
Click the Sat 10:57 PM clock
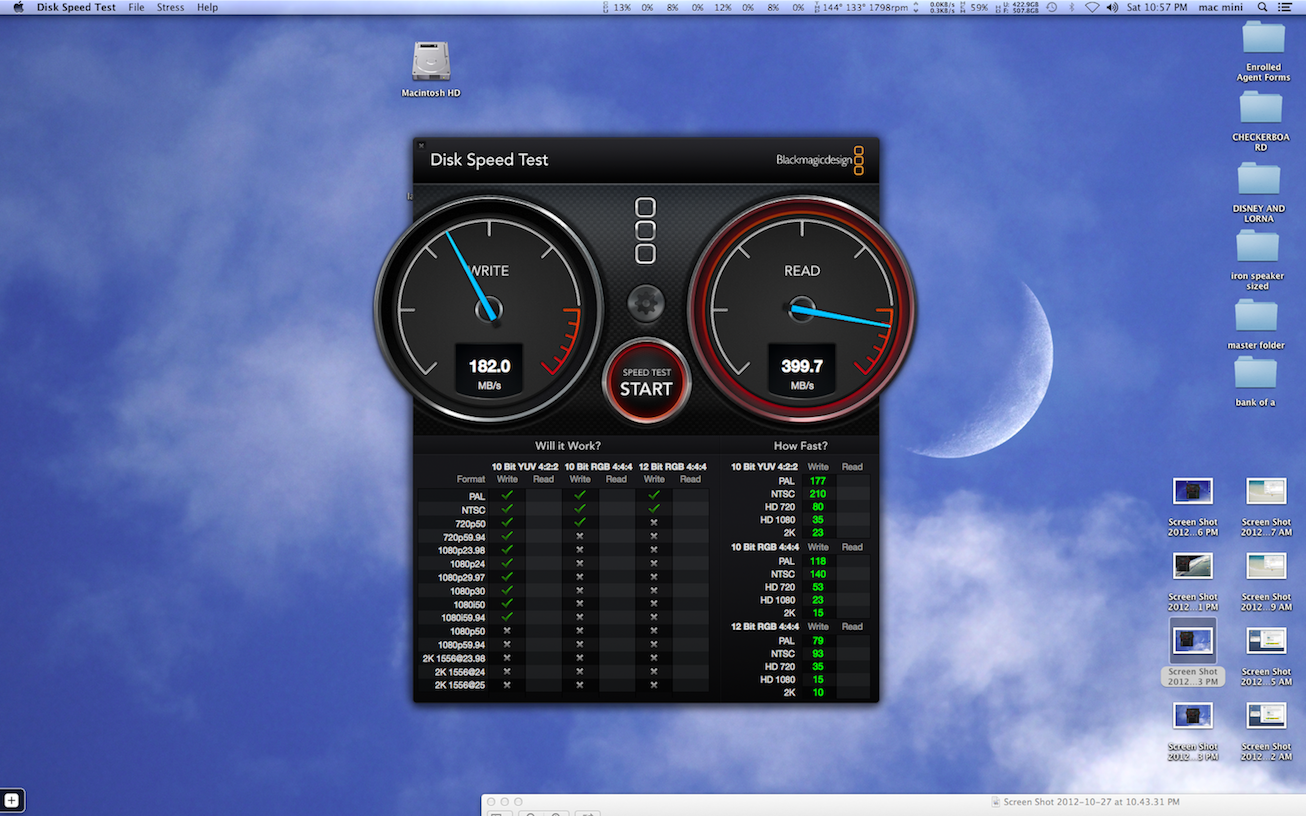click(1157, 7)
